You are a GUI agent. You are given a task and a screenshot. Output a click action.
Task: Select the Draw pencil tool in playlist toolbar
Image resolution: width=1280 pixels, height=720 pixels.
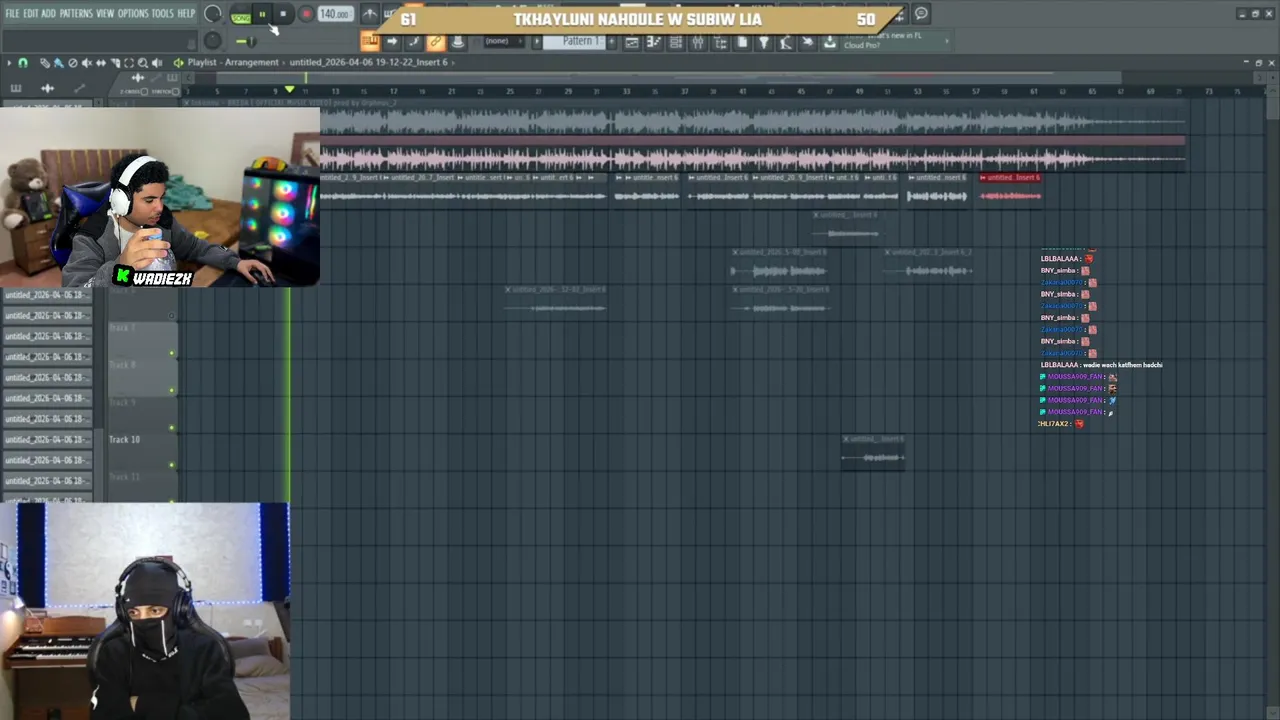pyautogui.click(x=45, y=62)
